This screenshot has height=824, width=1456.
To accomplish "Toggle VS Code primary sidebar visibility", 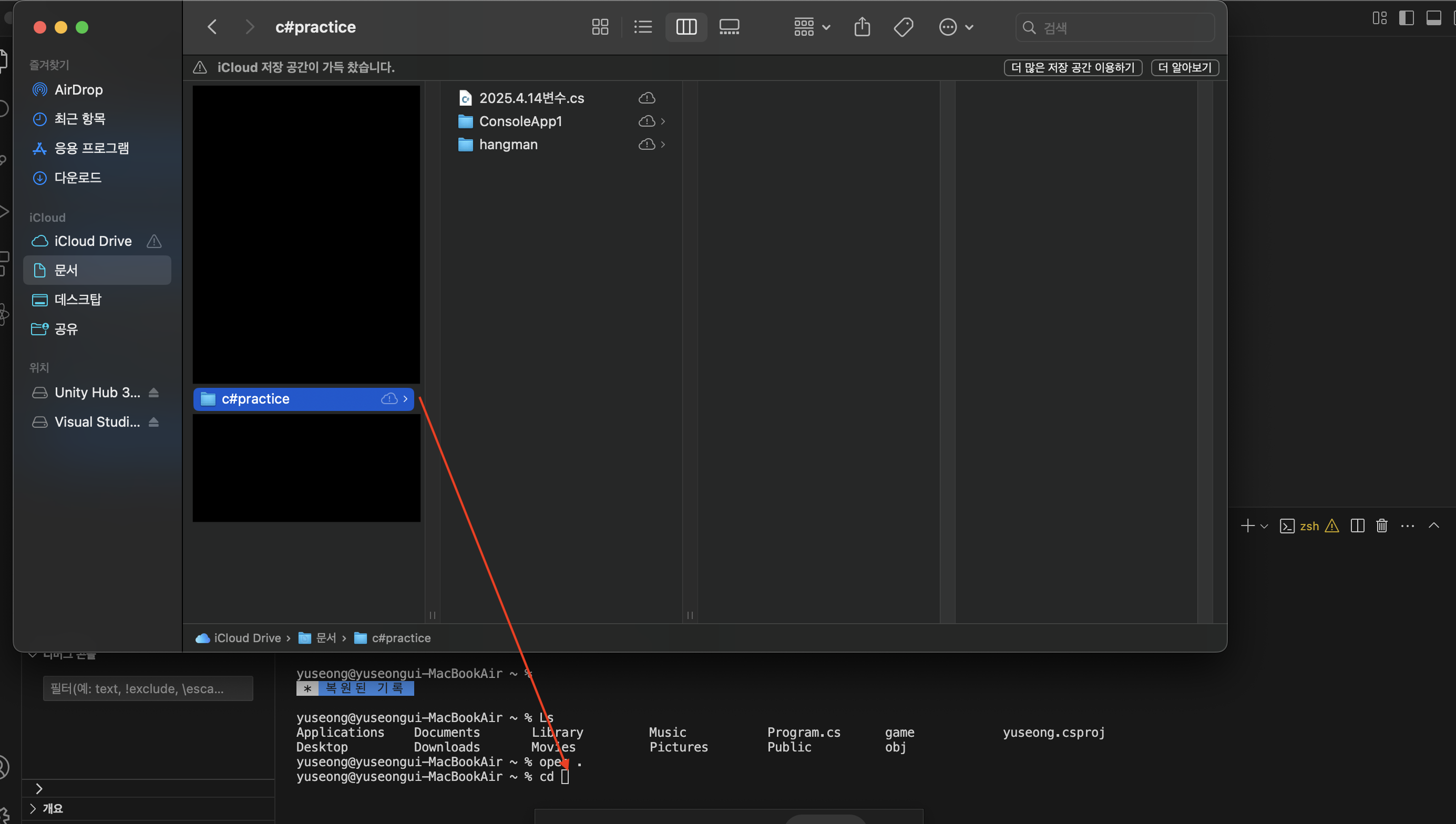I will (1406, 18).
